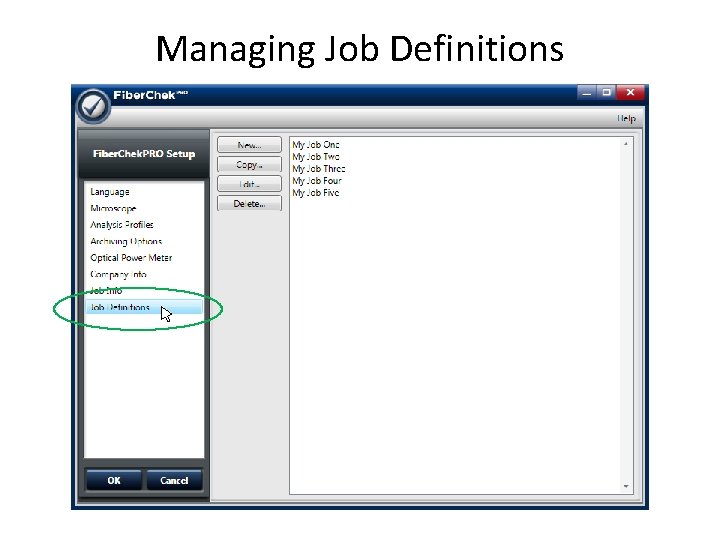Select "My Job Two" in the list
The image size is (720, 540).
tap(316, 157)
